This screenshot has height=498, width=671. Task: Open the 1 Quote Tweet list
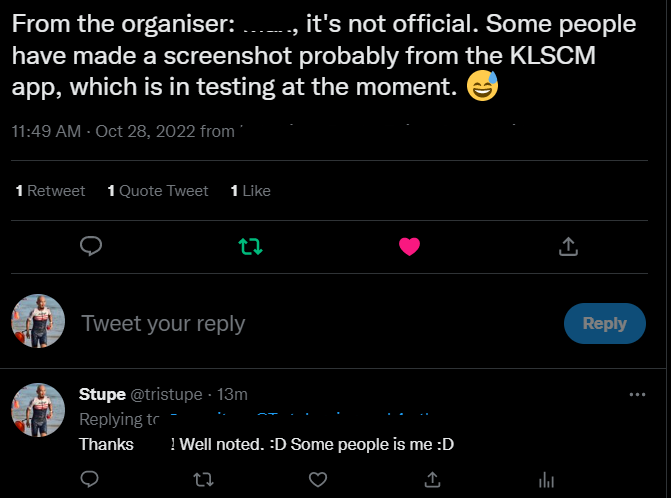[x=158, y=190]
